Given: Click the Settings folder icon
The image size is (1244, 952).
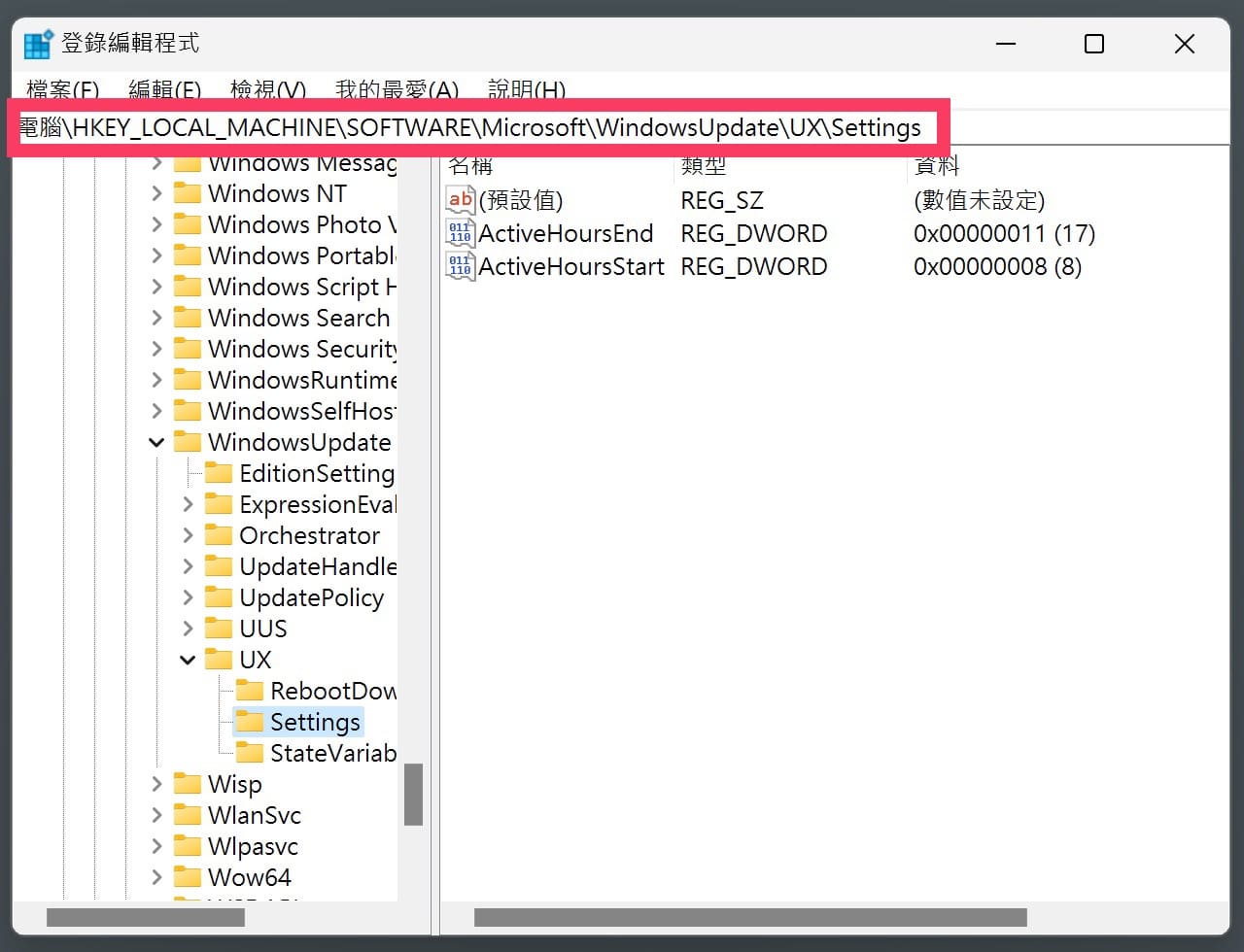Looking at the screenshot, I should tap(249, 722).
